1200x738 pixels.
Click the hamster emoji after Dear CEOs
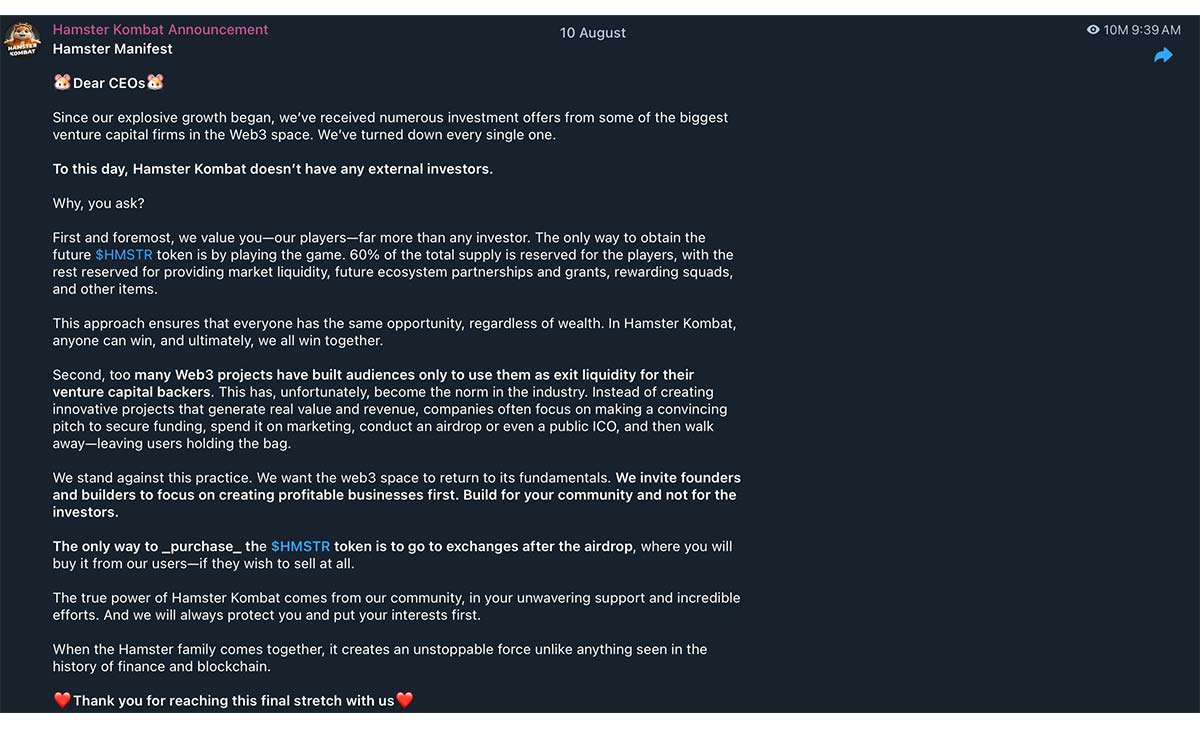coord(155,82)
